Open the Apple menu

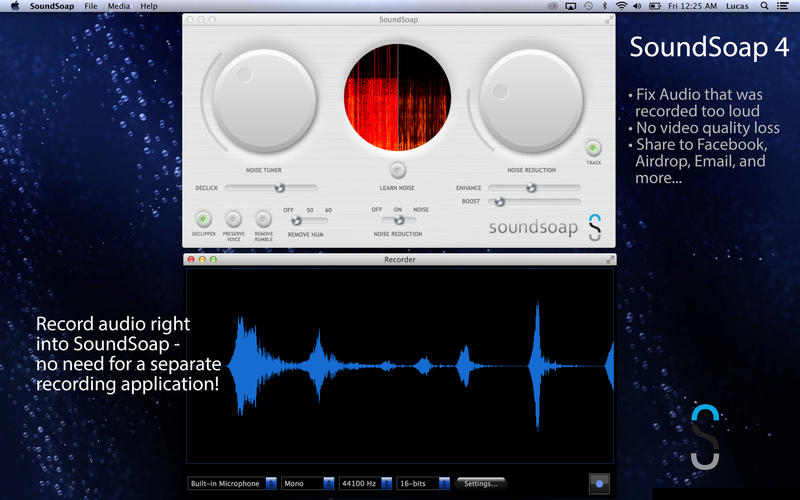coord(15,6)
